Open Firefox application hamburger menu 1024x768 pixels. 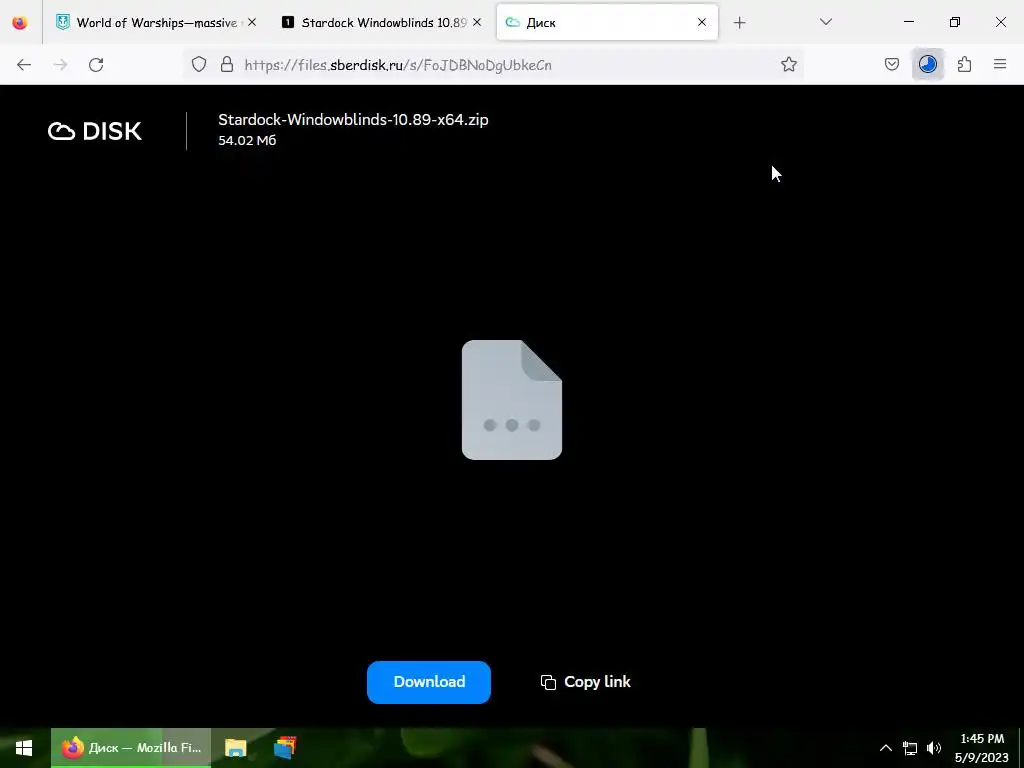[1000, 64]
